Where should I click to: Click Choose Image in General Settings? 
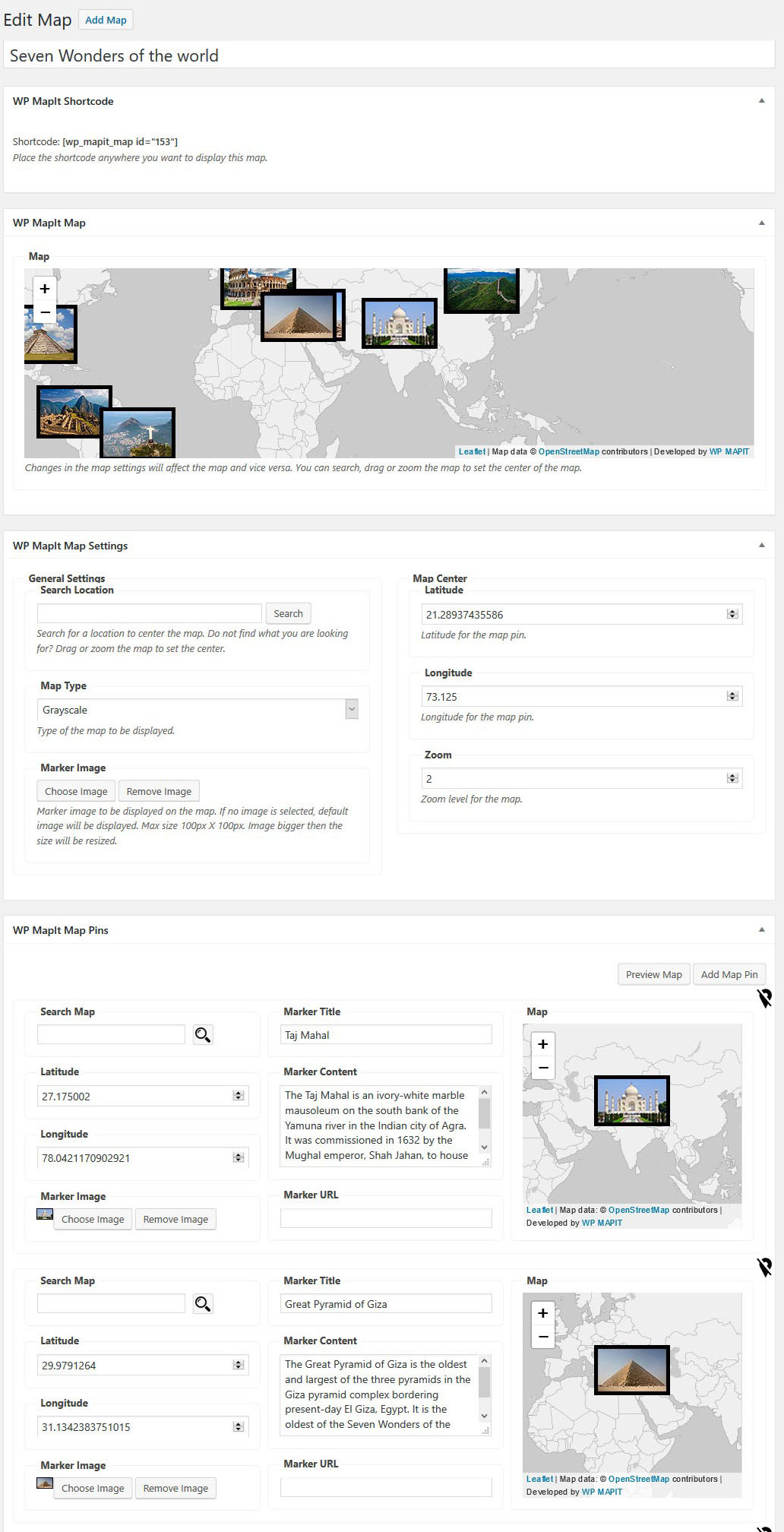[x=76, y=791]
